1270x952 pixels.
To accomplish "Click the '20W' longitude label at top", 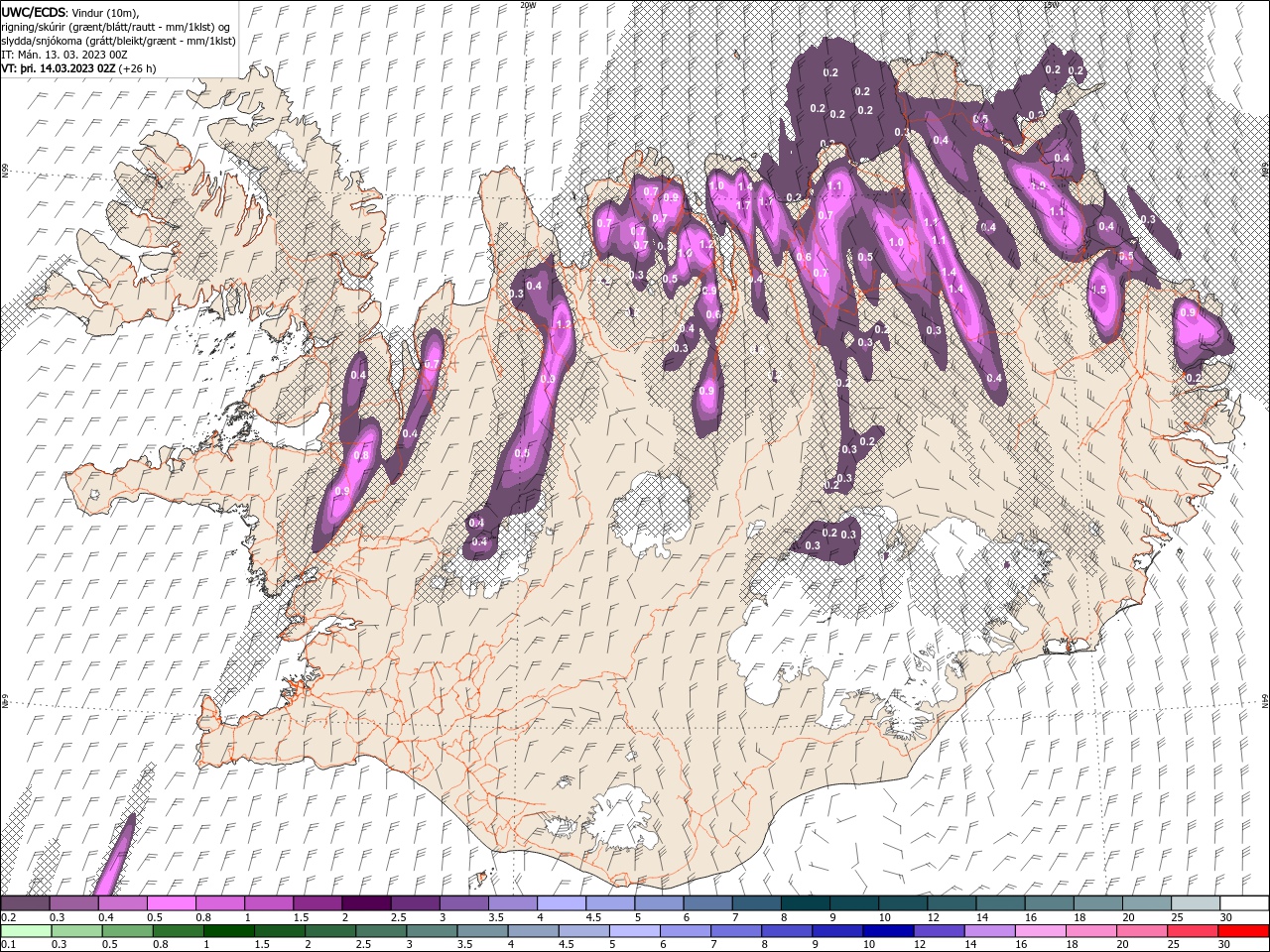I will 528,5.
